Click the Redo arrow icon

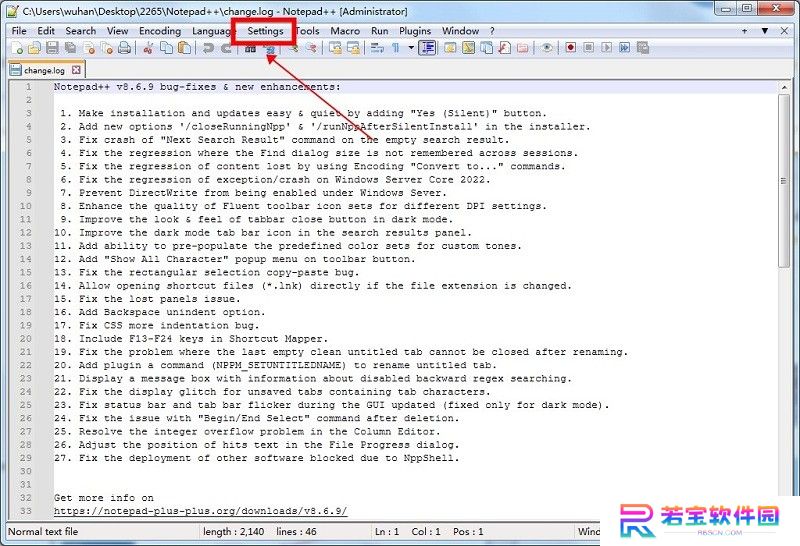(x=226, y=48)
